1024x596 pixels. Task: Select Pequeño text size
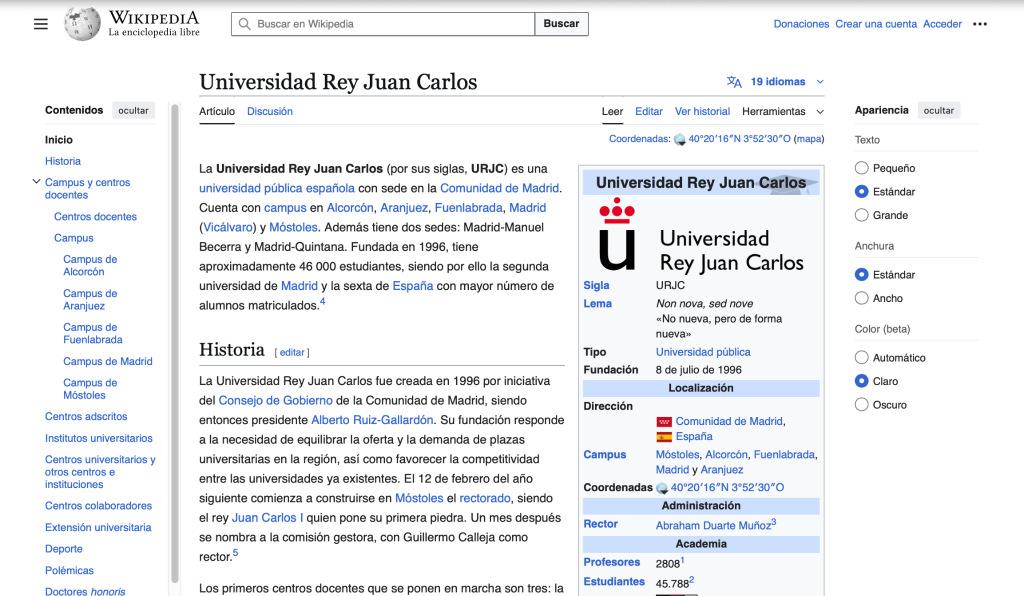coord(861,168)
